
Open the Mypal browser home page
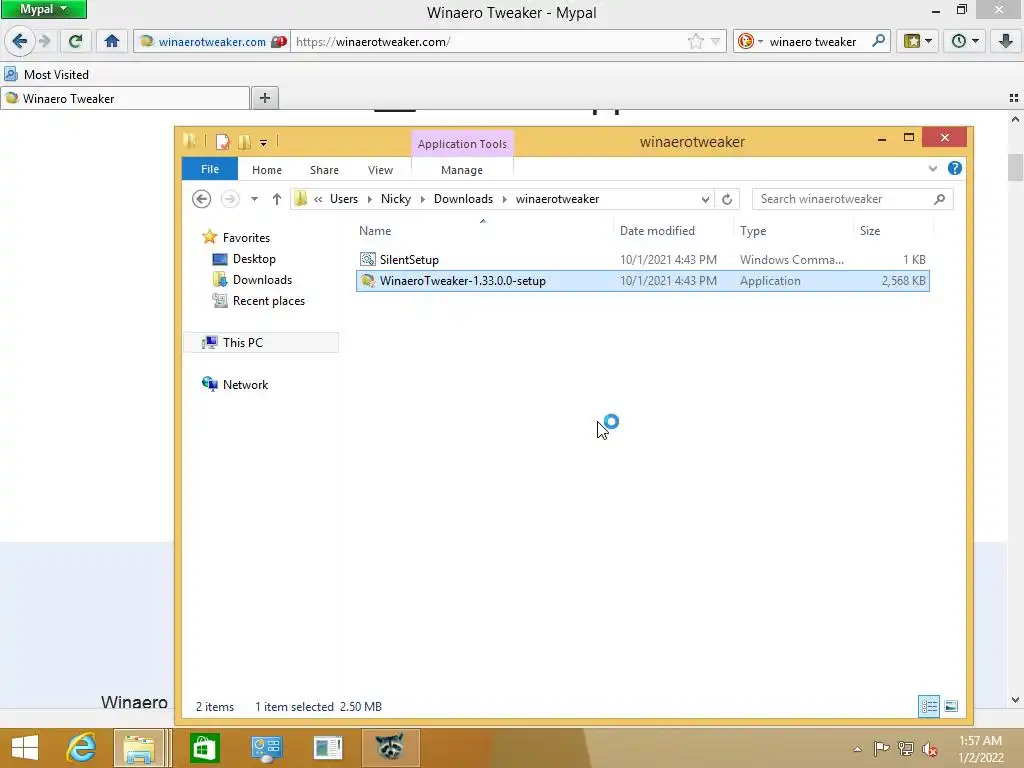point(112,42)
